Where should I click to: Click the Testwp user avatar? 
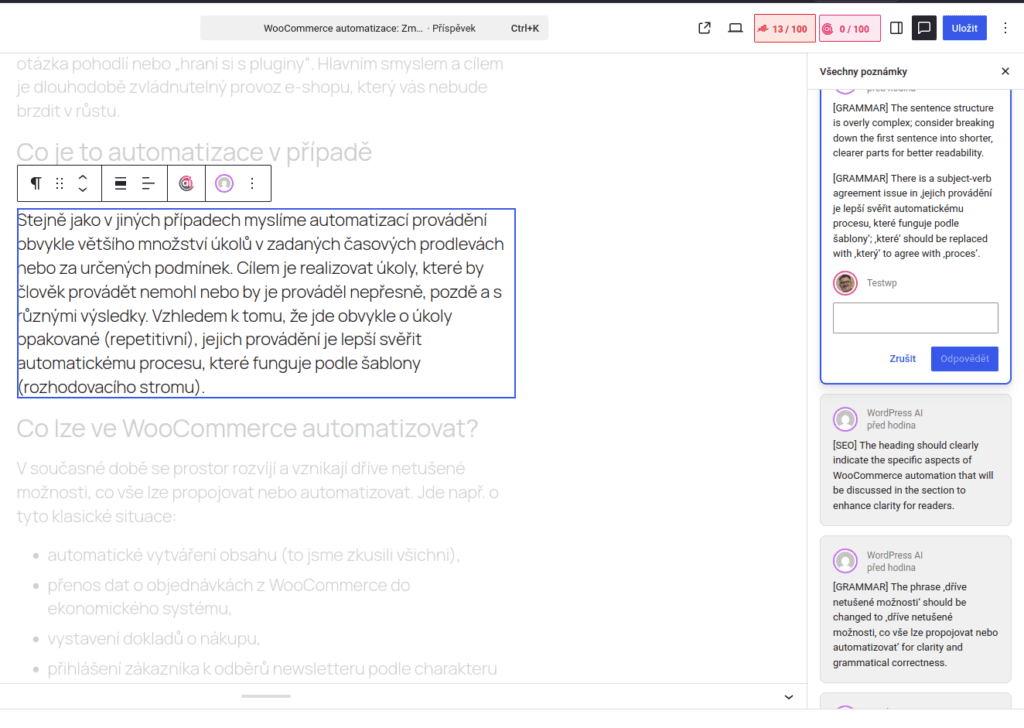[x=845, y=283]
